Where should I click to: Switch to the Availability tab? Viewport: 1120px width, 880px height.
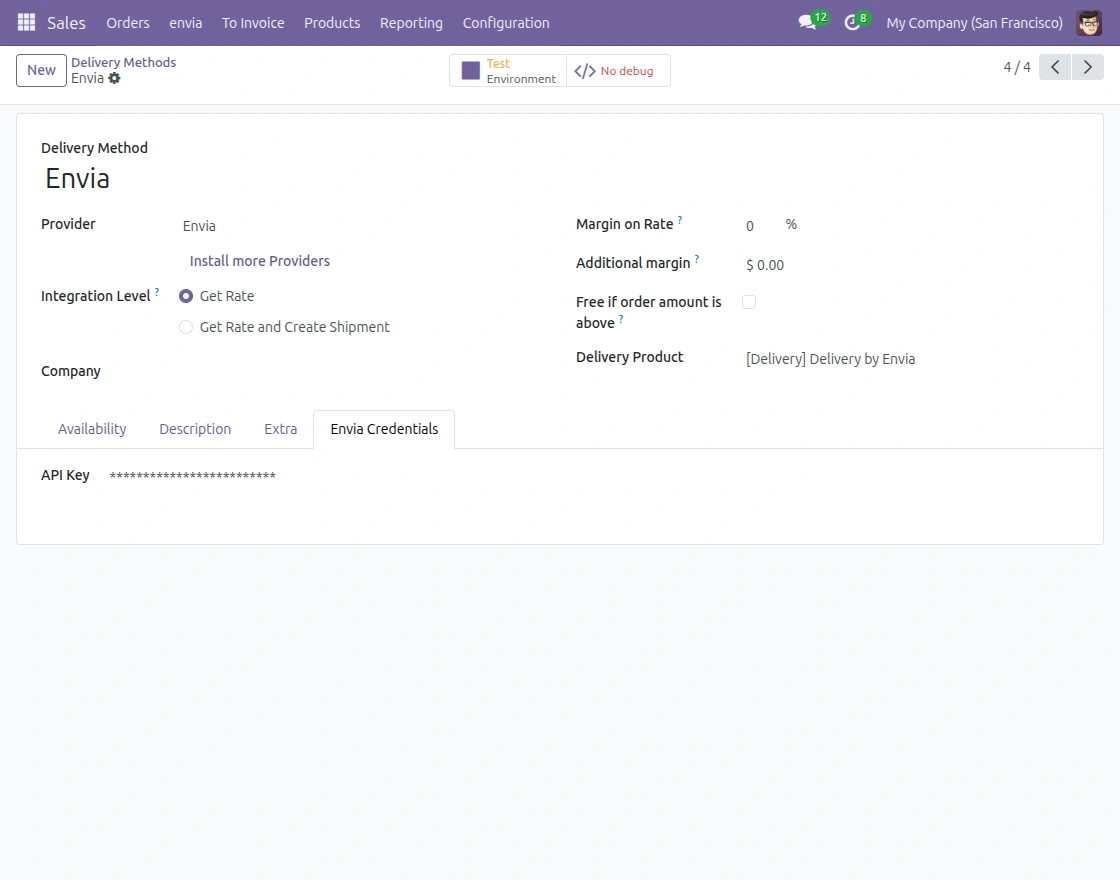[x=91, y=428]
